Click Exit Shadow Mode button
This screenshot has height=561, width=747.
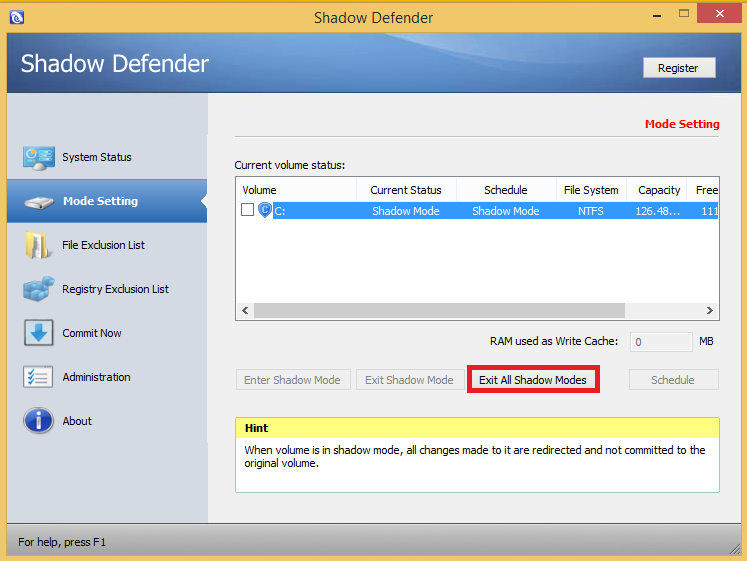point(409,380)
